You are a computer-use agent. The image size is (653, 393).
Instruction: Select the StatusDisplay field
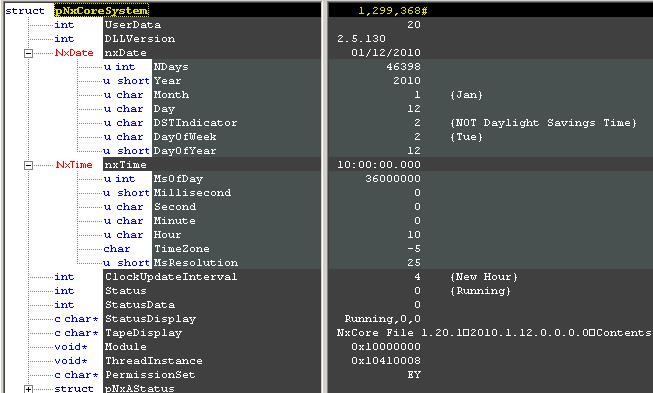click(x=150, y=319)
